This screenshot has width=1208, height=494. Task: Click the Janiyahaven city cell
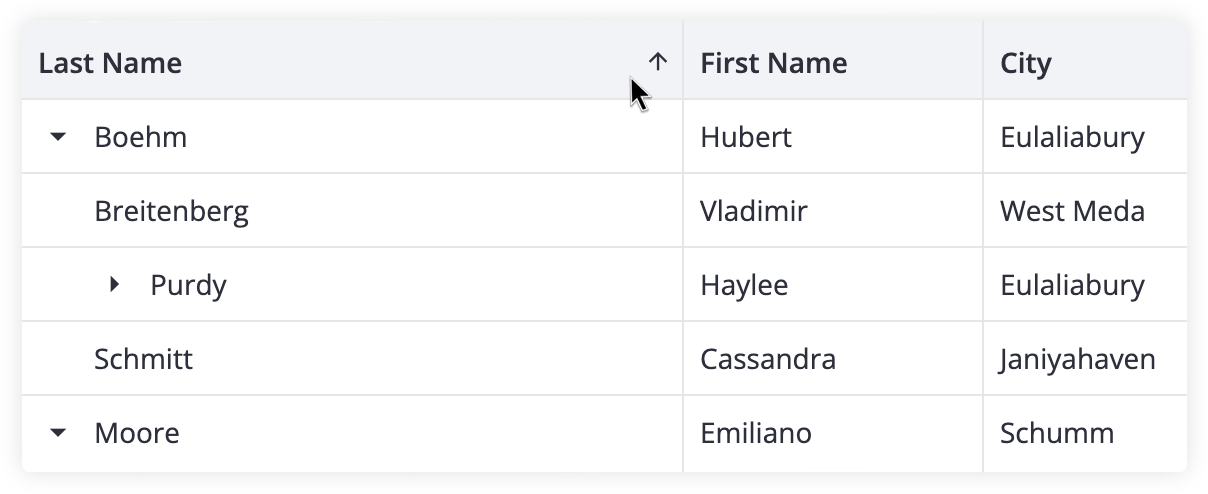1085,359
